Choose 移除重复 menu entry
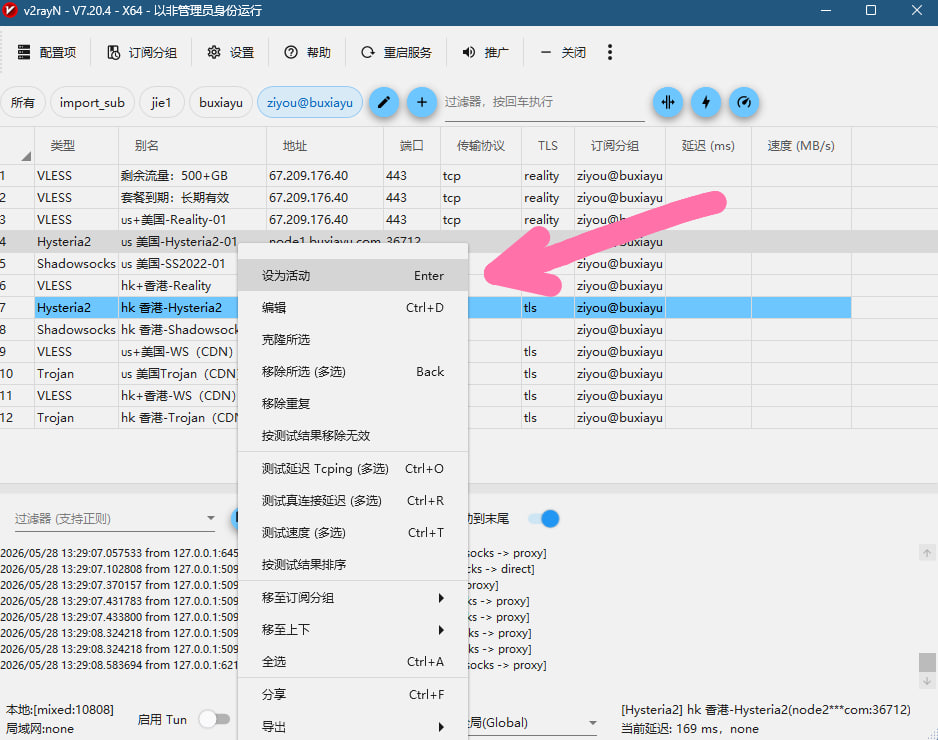Screen dimensions: 938x740 click(x=353, y=403)
